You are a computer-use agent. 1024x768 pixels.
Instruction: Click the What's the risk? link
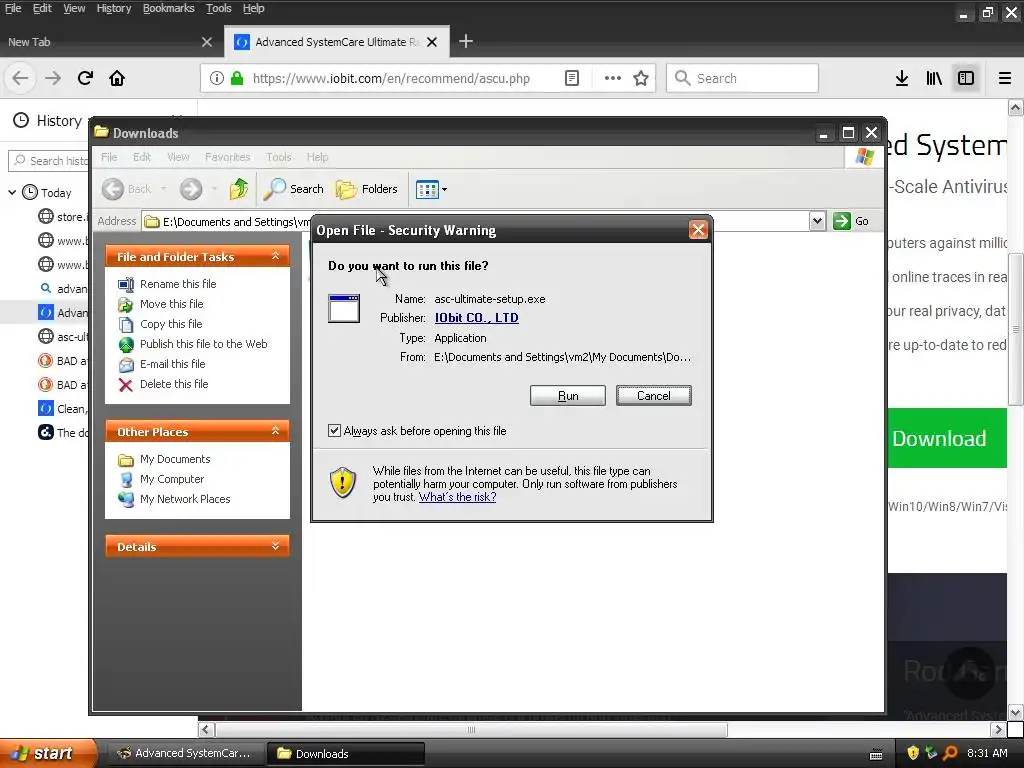coord(457,497)
